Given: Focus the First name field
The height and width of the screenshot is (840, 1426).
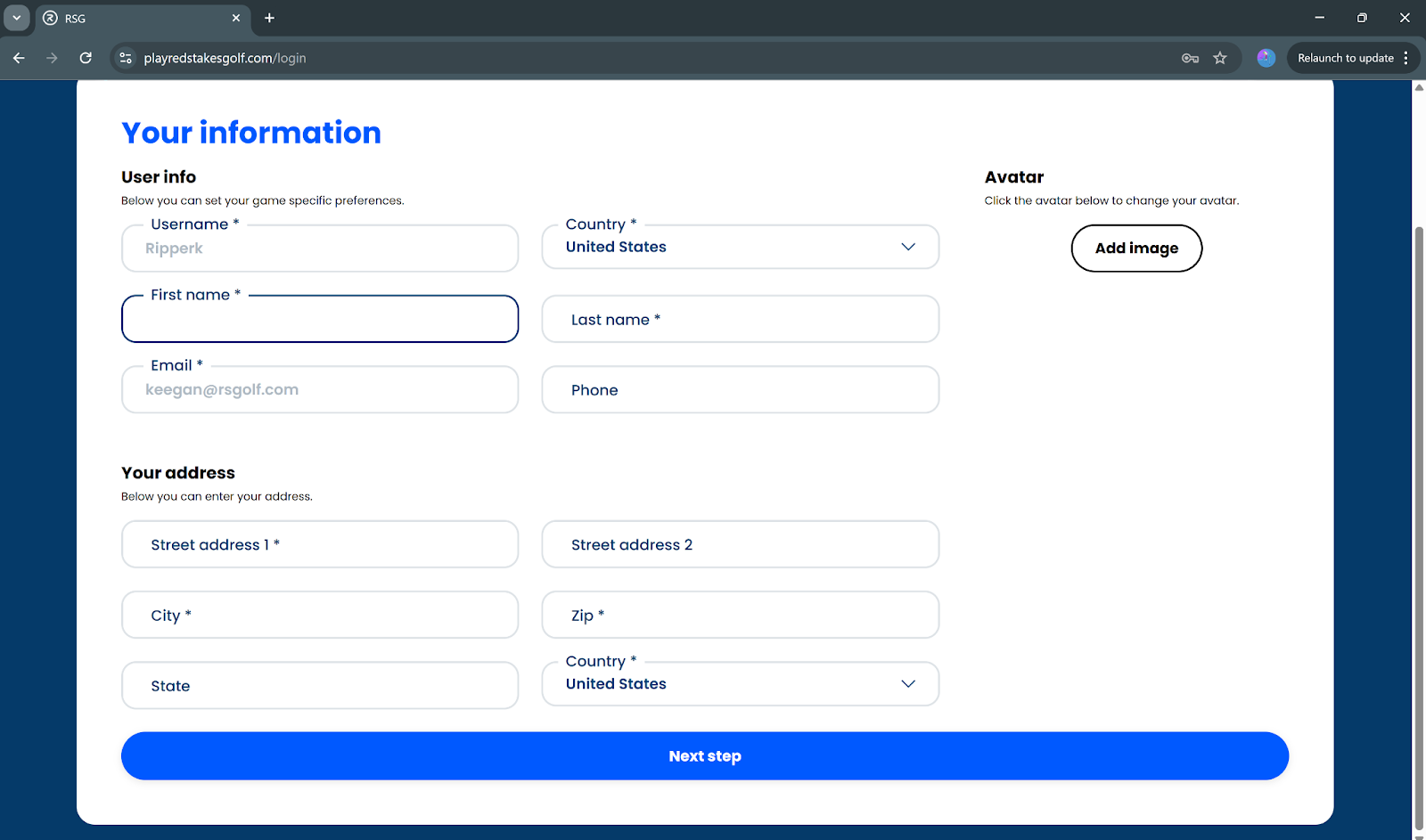Looking at the screenshot, I should click(x=320, y=319).
